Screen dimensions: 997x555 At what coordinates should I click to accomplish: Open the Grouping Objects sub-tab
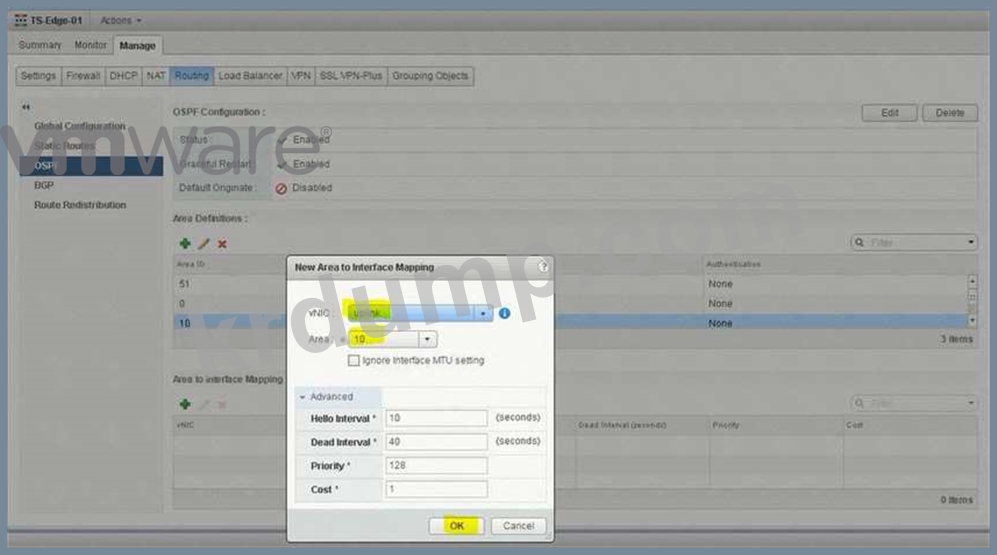(x=430, y=76)
